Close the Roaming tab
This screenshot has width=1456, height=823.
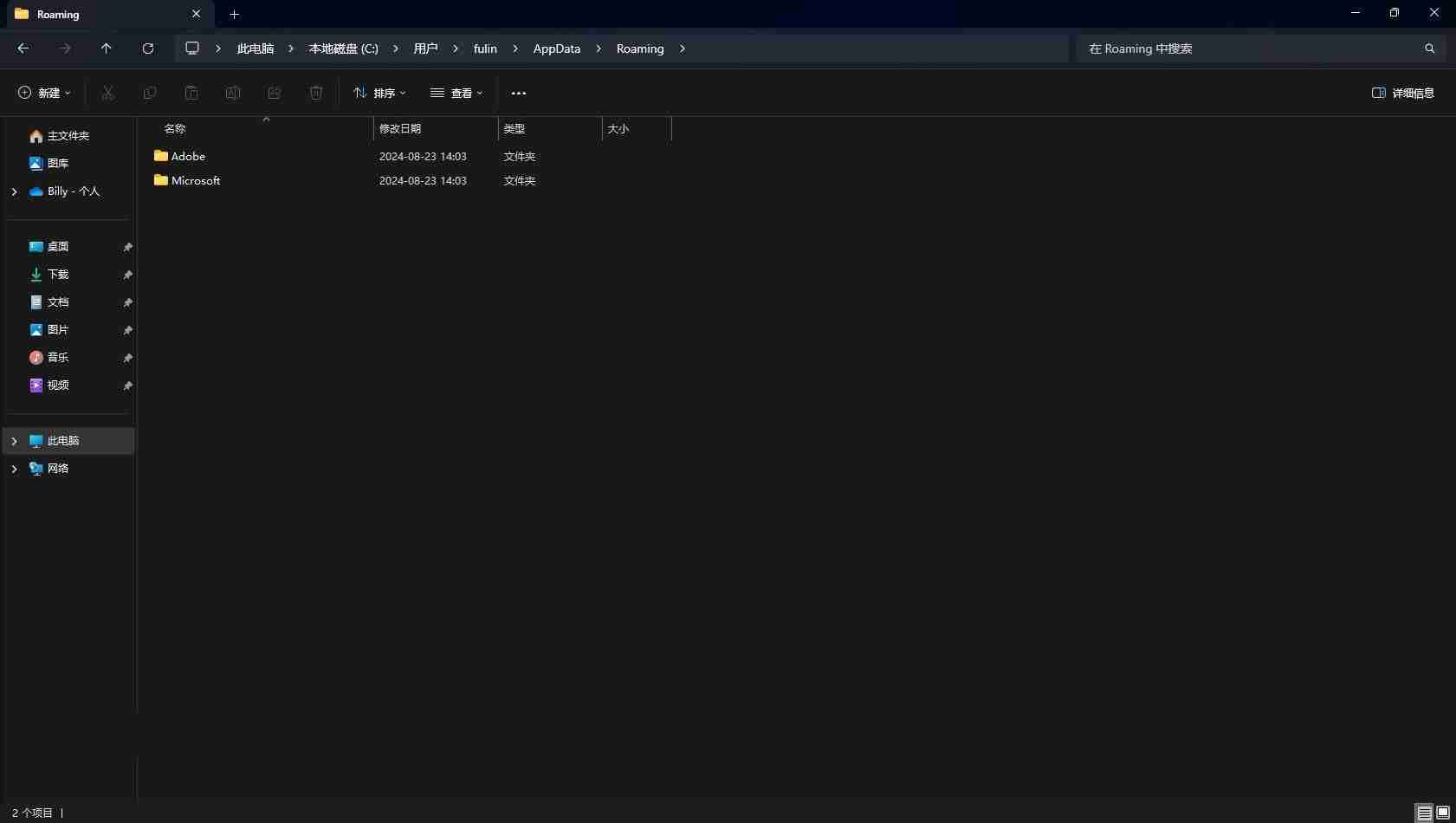[x=196, y=14]
